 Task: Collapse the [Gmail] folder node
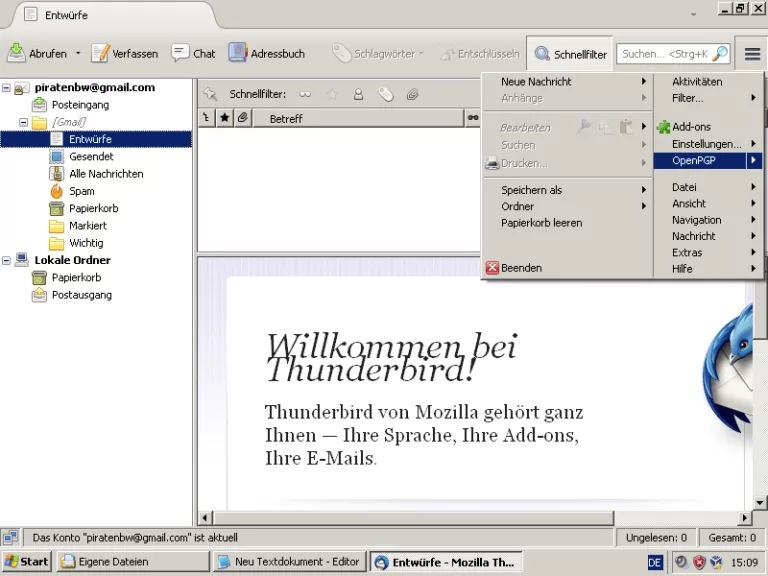tap(24, 122)
